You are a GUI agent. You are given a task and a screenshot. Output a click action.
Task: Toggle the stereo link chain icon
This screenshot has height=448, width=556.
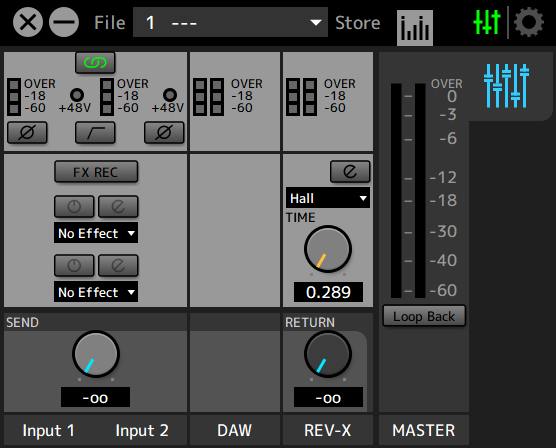tap(95, 63)
